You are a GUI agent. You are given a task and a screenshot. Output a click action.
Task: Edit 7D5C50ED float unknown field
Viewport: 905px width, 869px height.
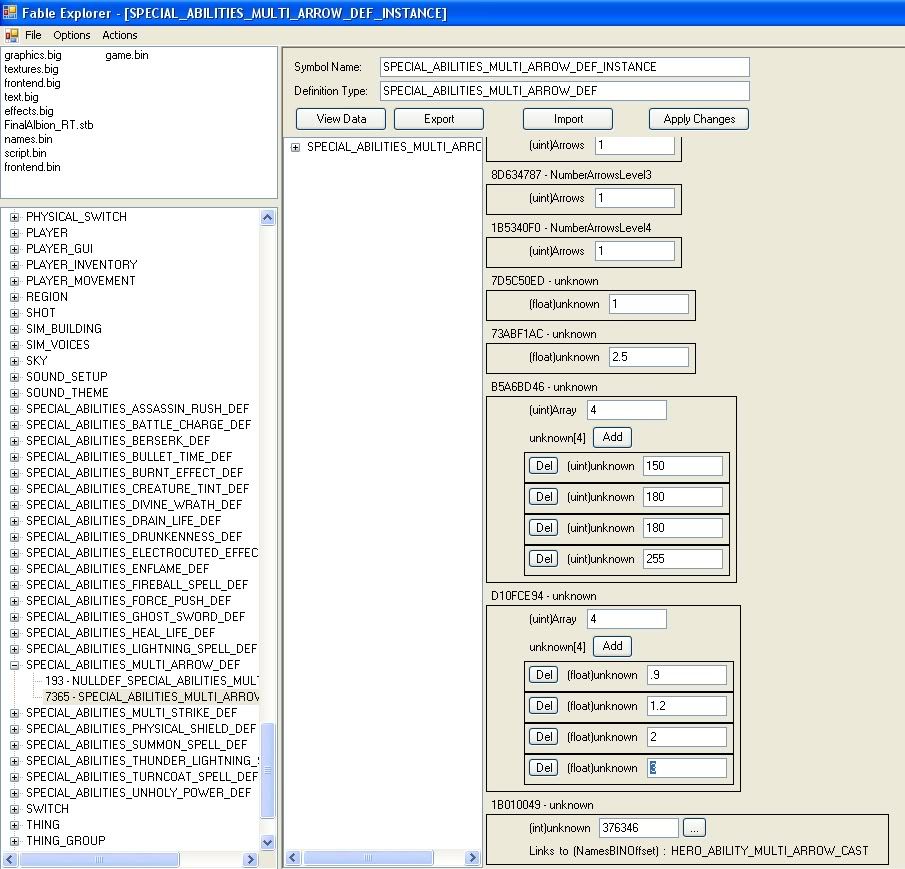point(649,304)
